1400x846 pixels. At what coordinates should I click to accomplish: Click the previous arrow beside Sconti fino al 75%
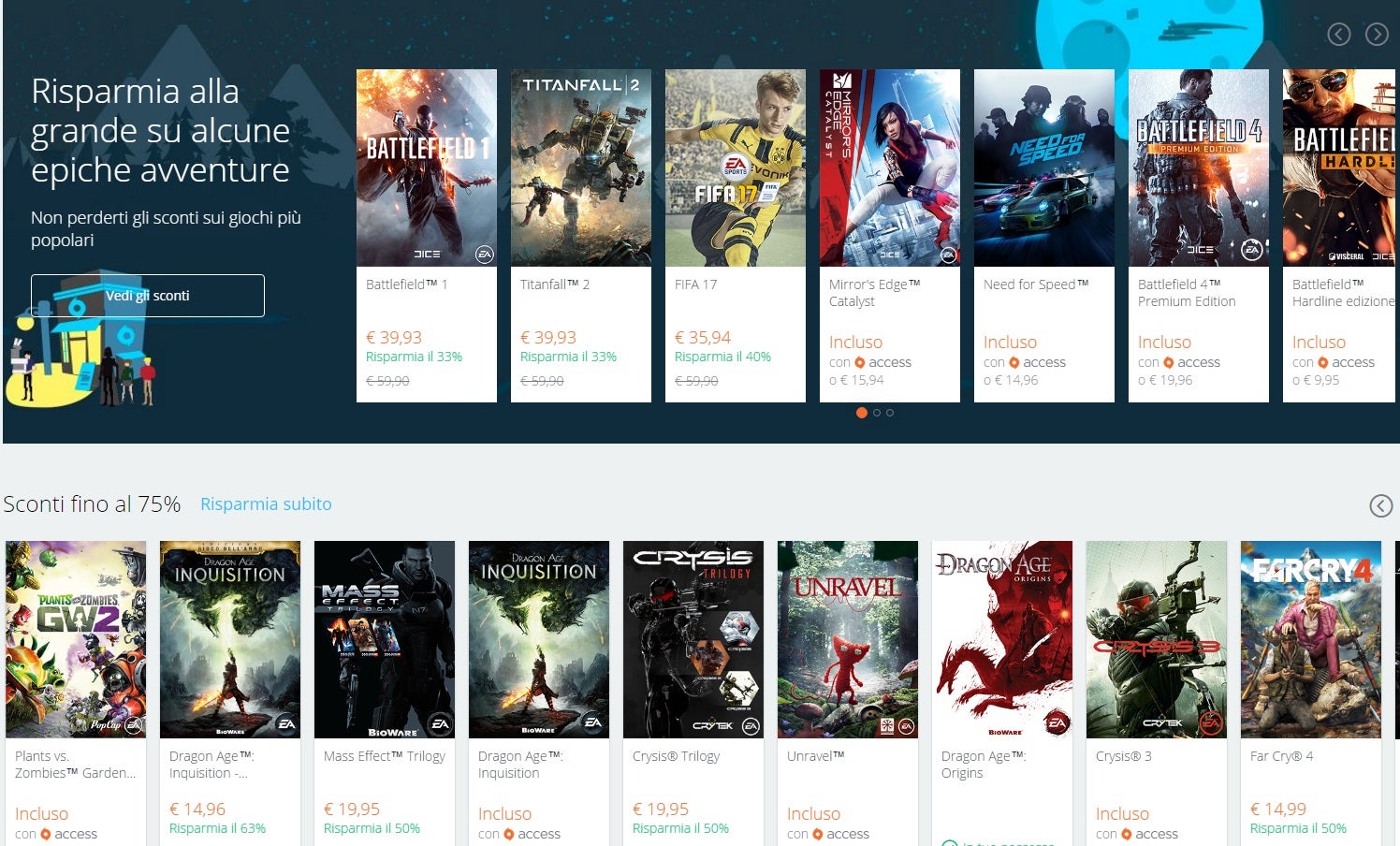point(1381,505)
